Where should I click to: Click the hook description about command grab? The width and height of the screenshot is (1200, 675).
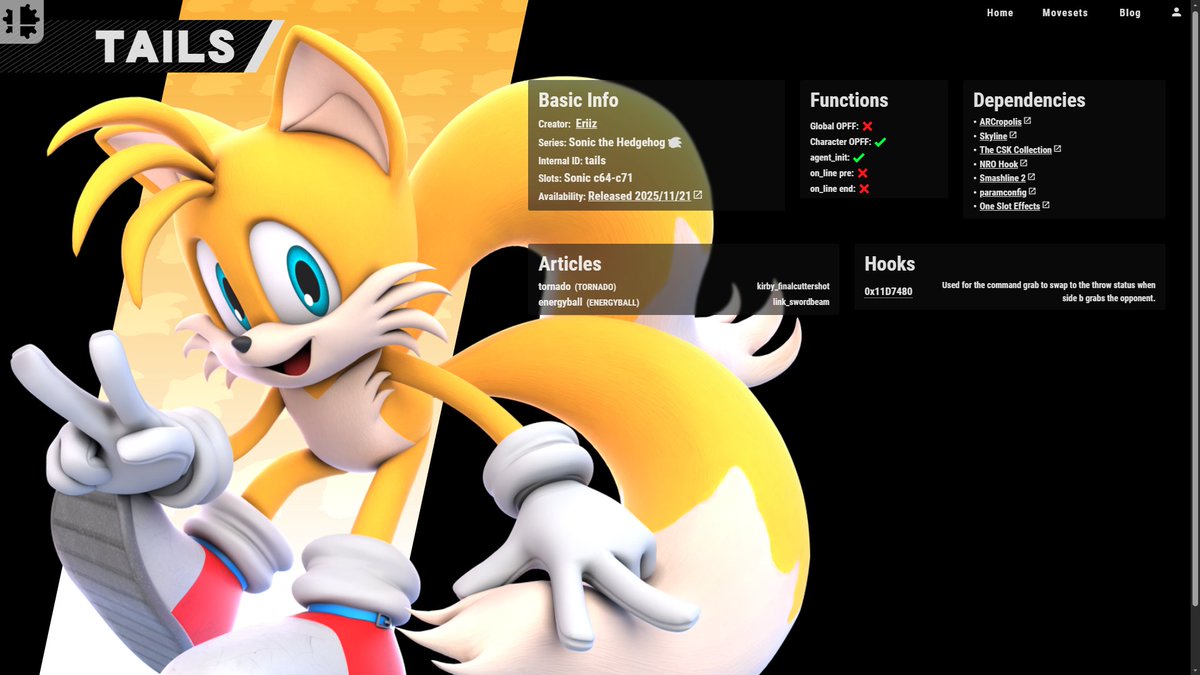[1048, 292]
